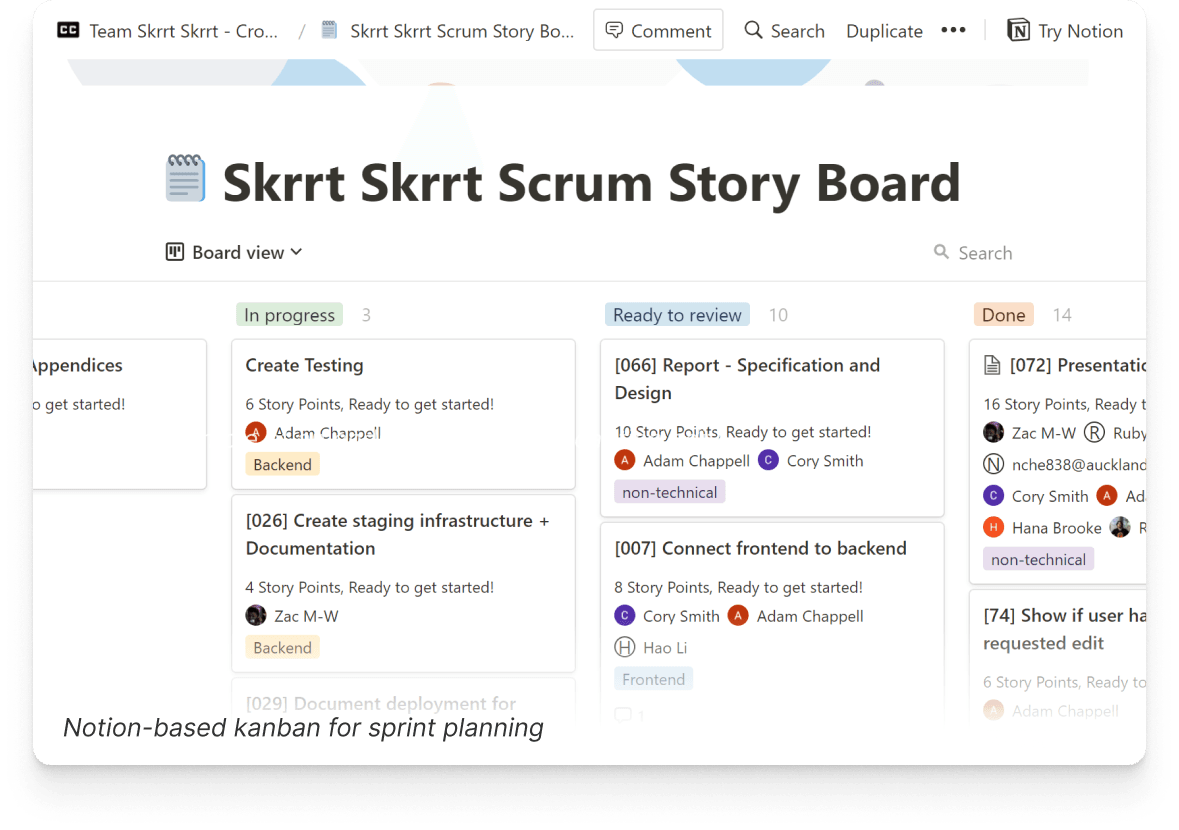Click document icon on [072] Presentation card
Viewport: 1179px width, 830px height.
pyautogui.click(x=992, y=366)
